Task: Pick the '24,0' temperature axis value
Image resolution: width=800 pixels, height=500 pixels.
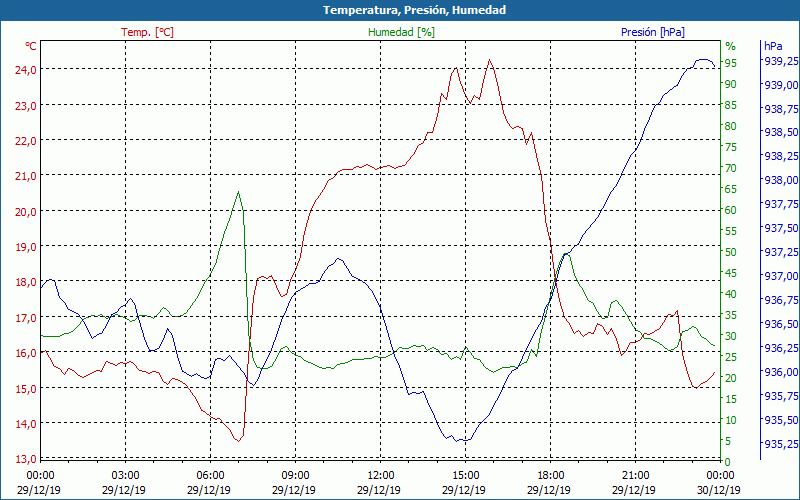Action: (26, 70)
